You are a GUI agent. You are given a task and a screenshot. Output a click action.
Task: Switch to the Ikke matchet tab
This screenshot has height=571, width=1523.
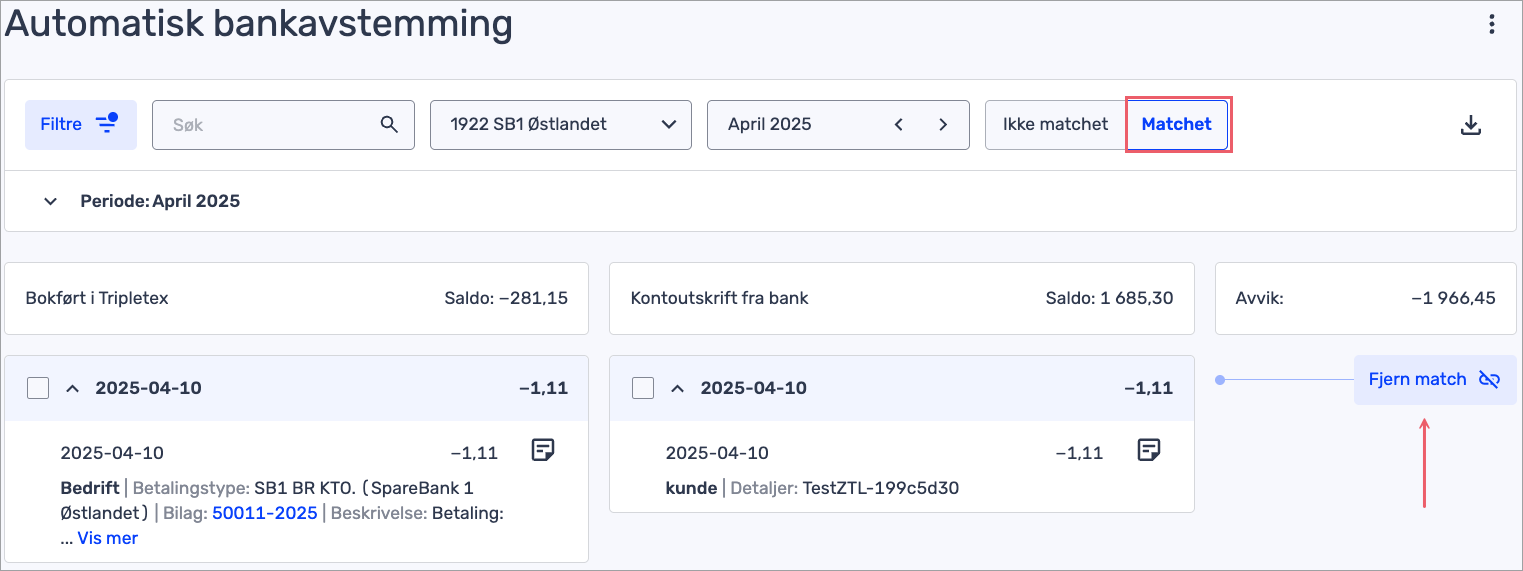click(1055, 125)
